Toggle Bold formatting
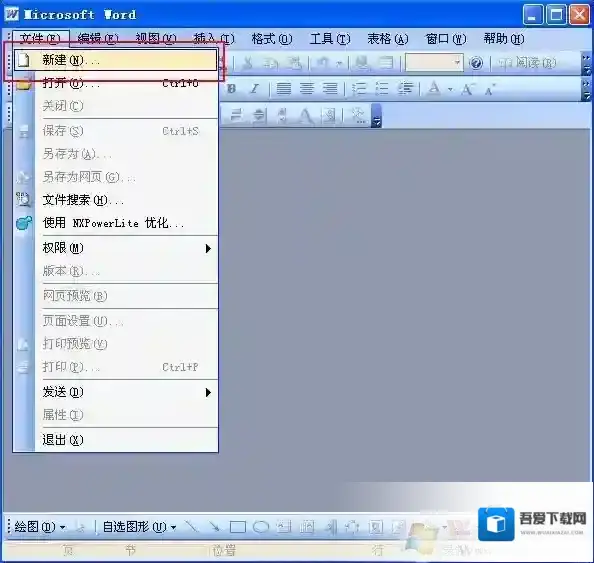 click(231, 89)
